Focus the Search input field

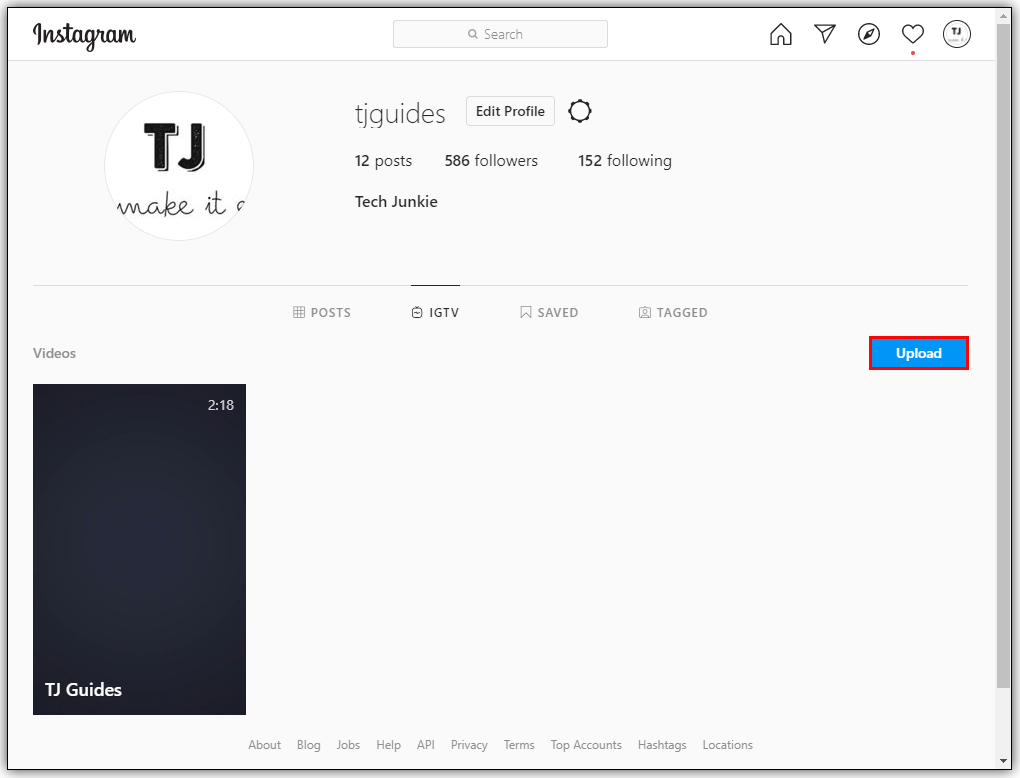(x=500, y=34)
